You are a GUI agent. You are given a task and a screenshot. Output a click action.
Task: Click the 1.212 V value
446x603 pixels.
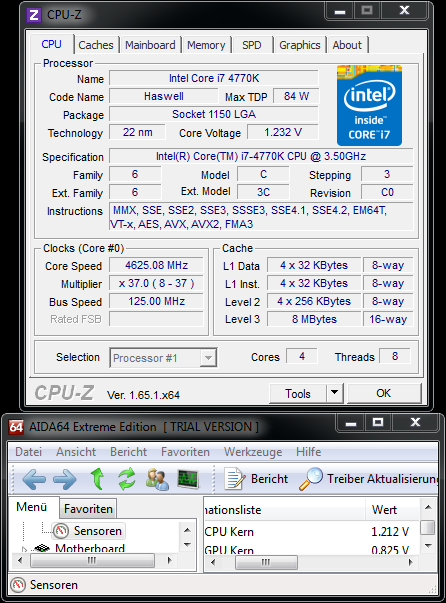click(390, 532)
